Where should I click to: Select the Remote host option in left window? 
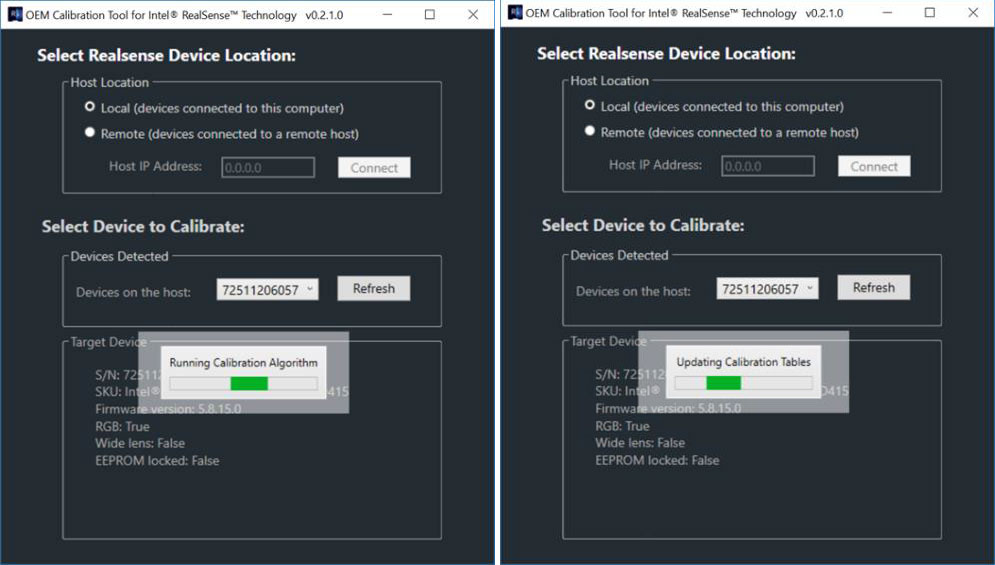90,132
